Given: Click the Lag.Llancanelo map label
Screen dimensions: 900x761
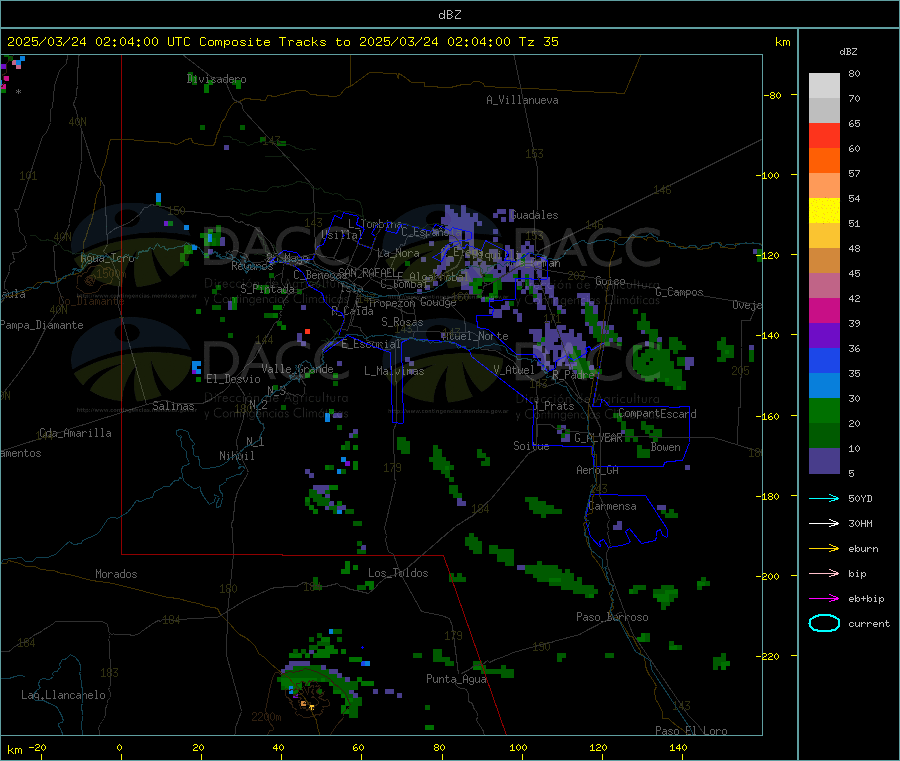Looking at the screenshot, I should point(64,695).
